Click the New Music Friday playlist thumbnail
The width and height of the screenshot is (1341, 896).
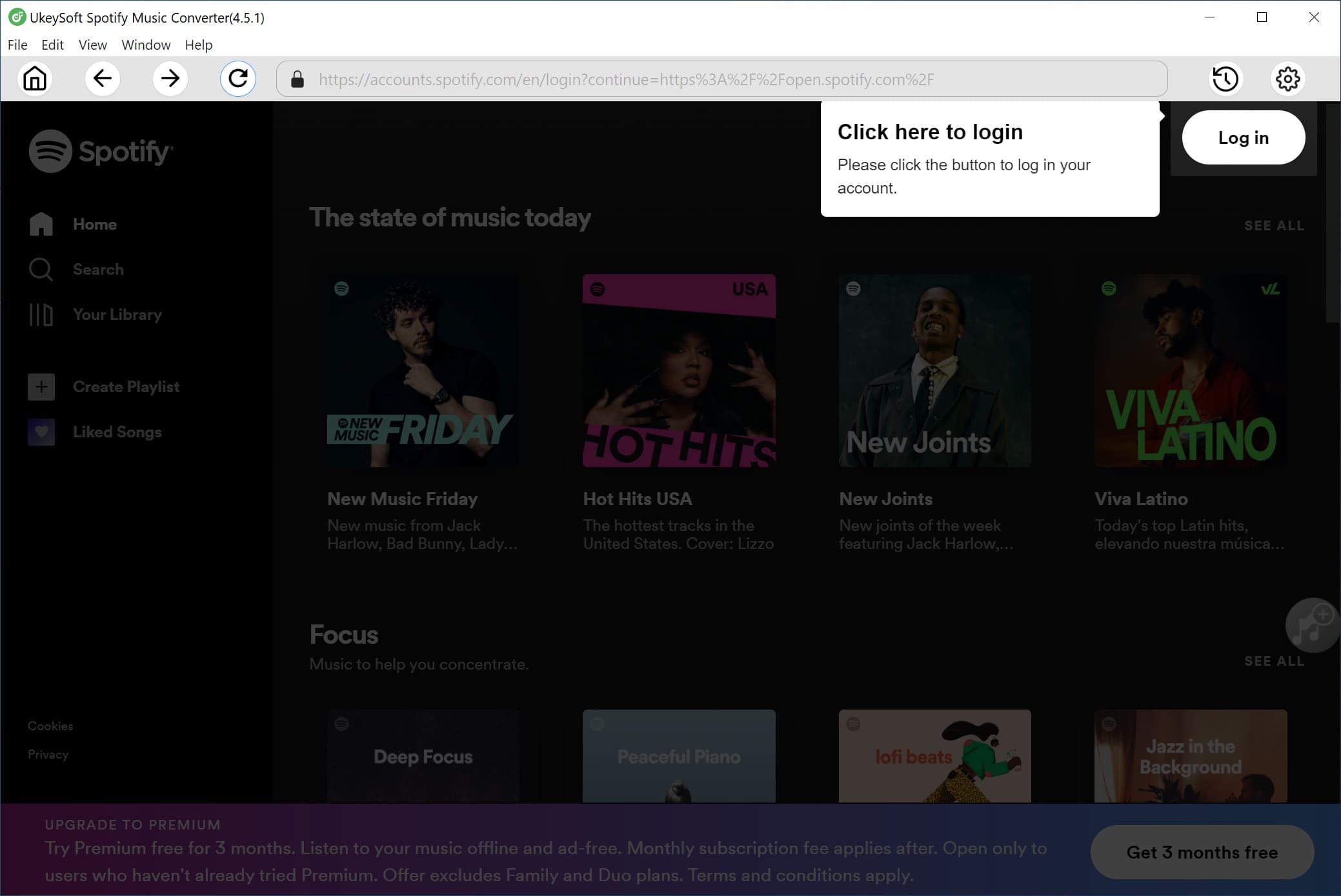pyautogui.click(x=422, y=370)
